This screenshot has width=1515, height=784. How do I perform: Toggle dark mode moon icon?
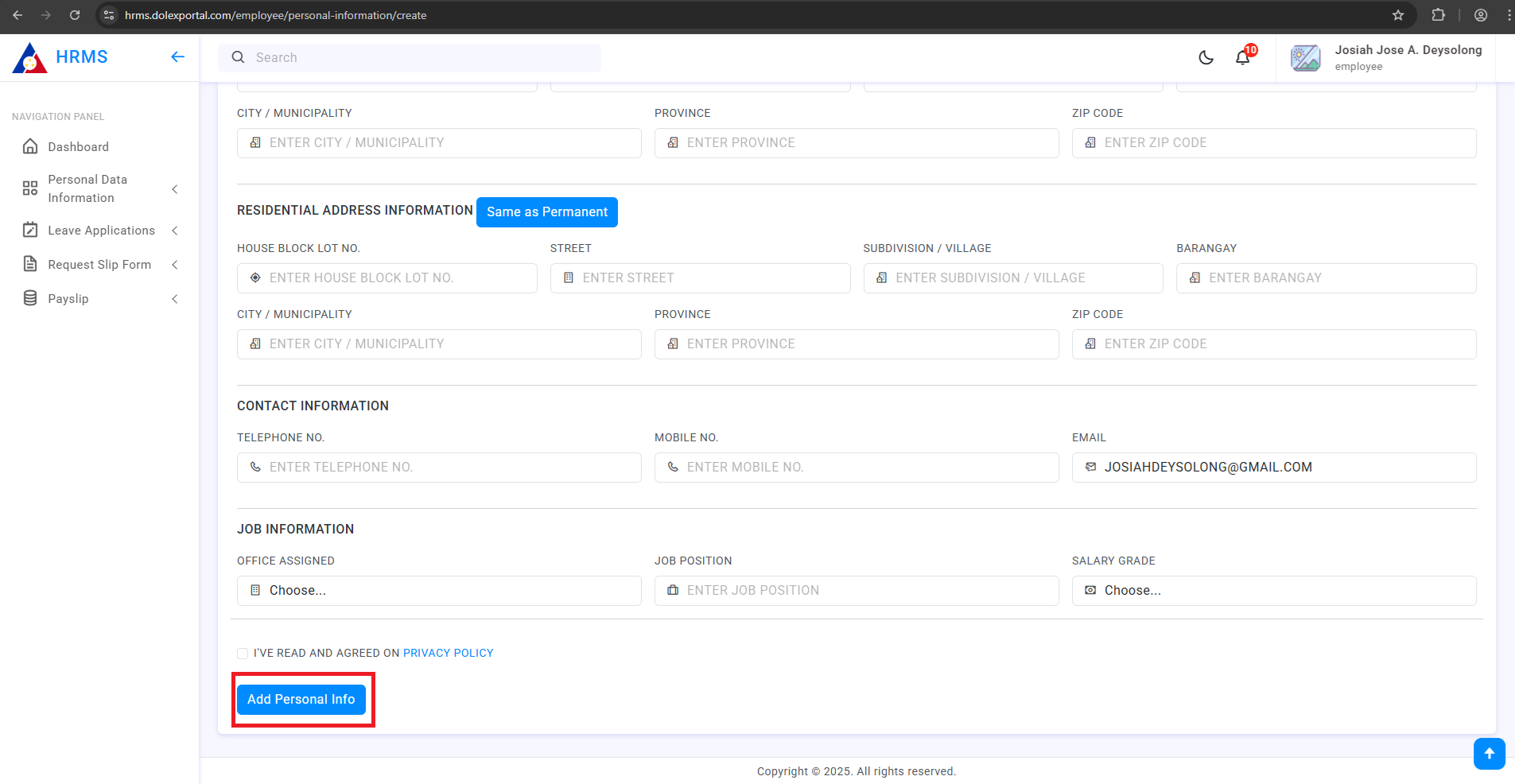coord(1206,57)
